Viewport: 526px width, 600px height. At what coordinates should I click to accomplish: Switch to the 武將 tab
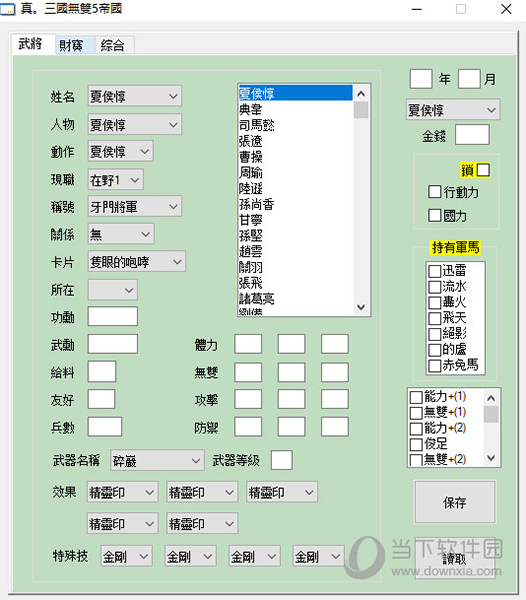point(33,44)
